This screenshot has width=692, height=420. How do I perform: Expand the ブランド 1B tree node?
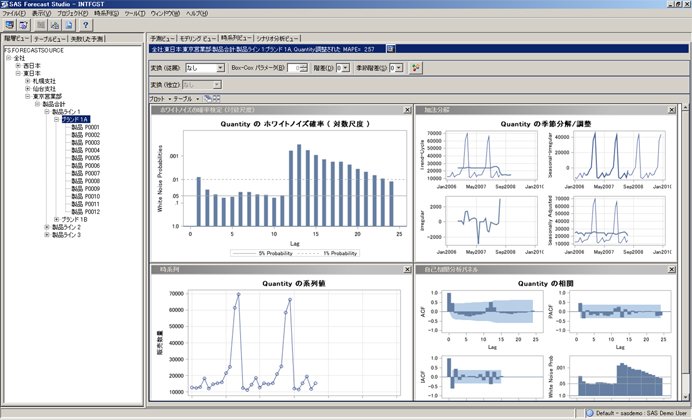[x=56, y=219]
